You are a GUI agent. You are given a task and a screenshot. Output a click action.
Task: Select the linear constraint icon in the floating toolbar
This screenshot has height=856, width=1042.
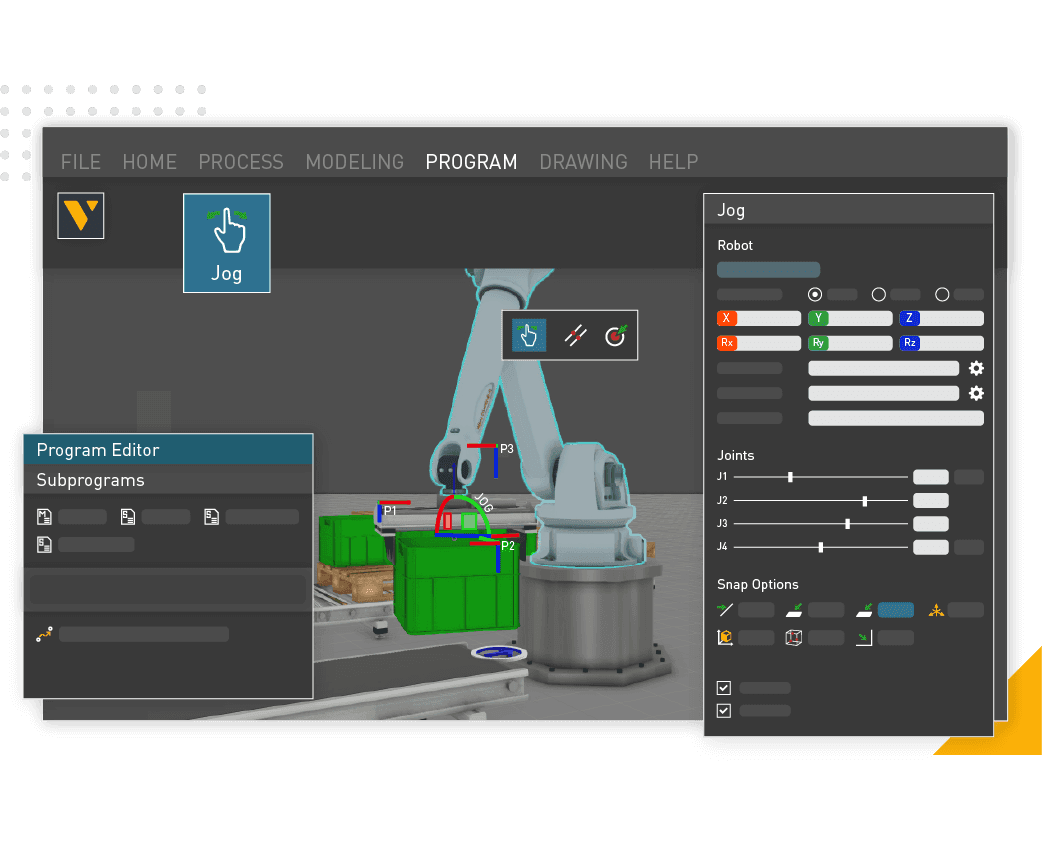click(575, 336)
